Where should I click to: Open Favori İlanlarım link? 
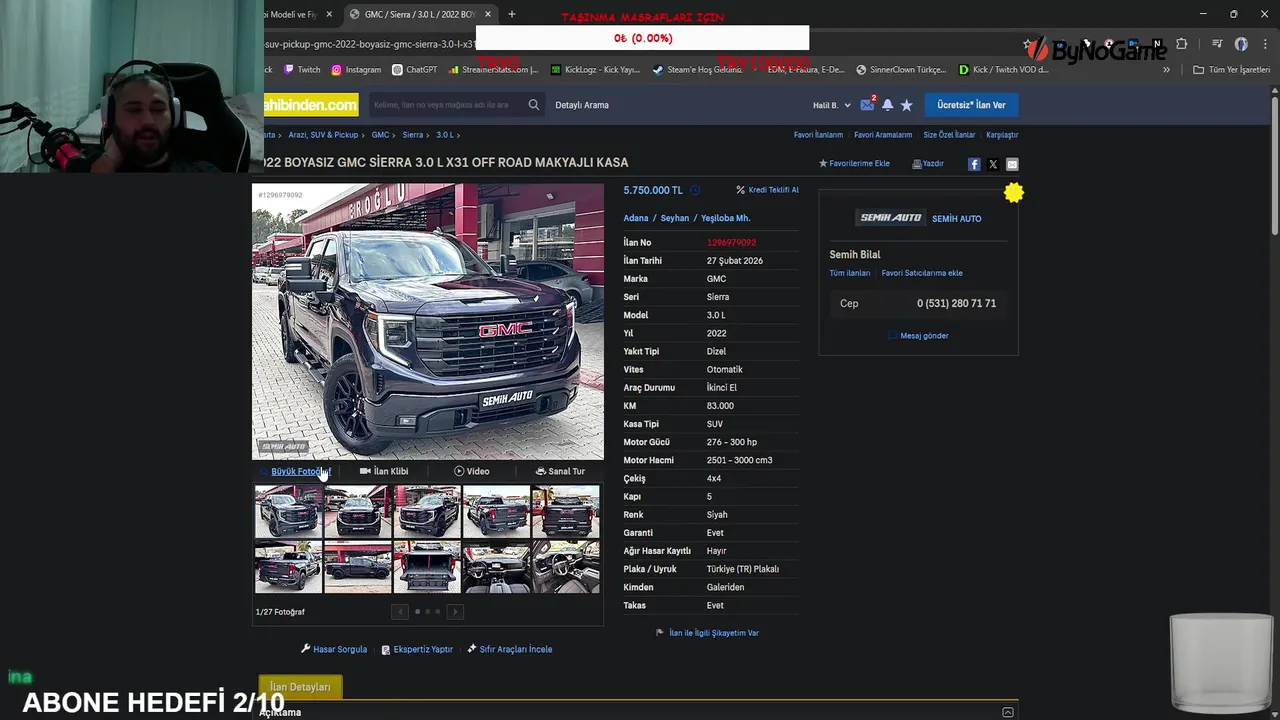click(x=818, y=135)
